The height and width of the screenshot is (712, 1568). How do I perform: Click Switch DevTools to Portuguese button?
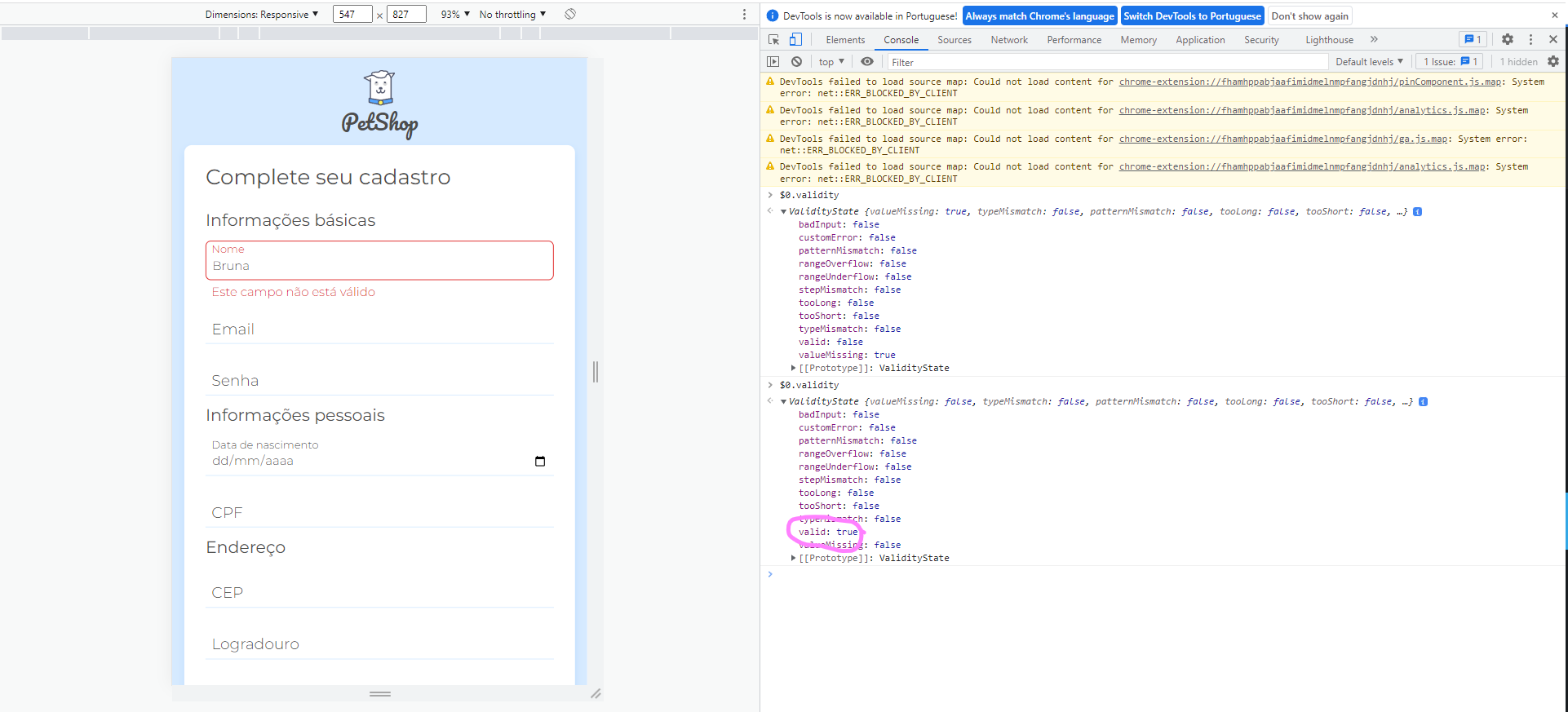(x=1192, y=15)
